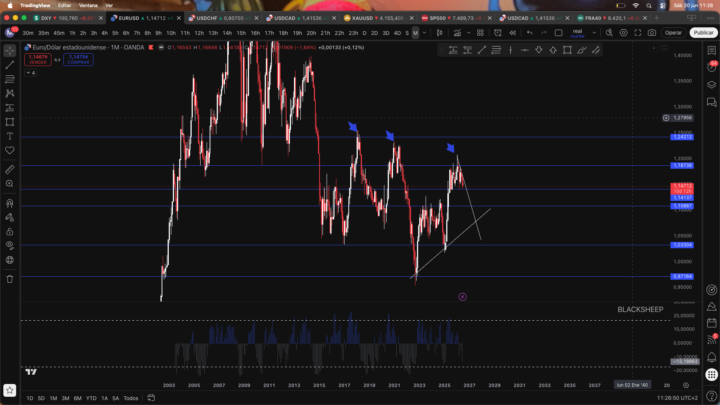The width and height of the screenshot is (720, 405).
Task: Select the 45m timeframe
Action: point(59,33)
